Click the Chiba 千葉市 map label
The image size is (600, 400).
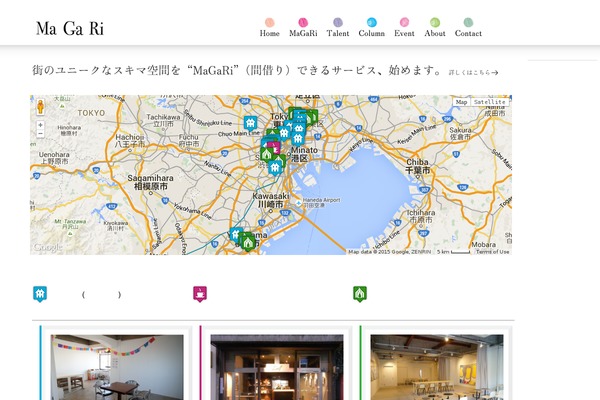(417, 166)
